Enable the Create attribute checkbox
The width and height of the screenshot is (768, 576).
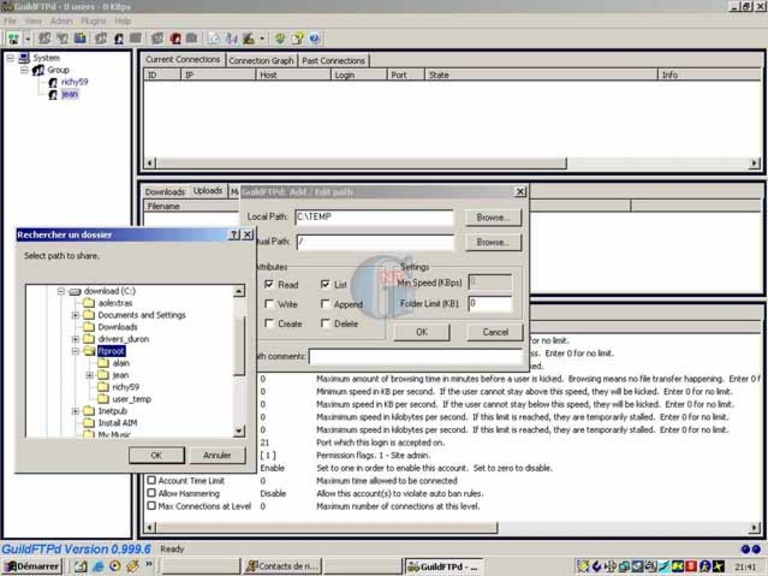(269, 323)
